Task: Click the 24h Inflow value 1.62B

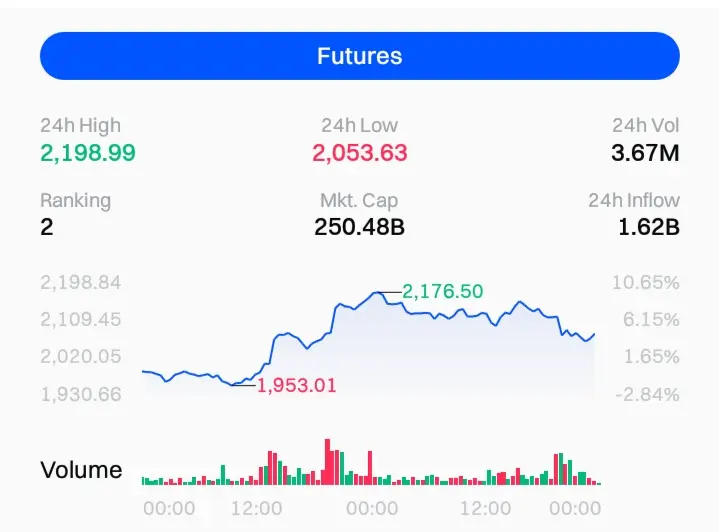Action: click(x=649, y=227)
